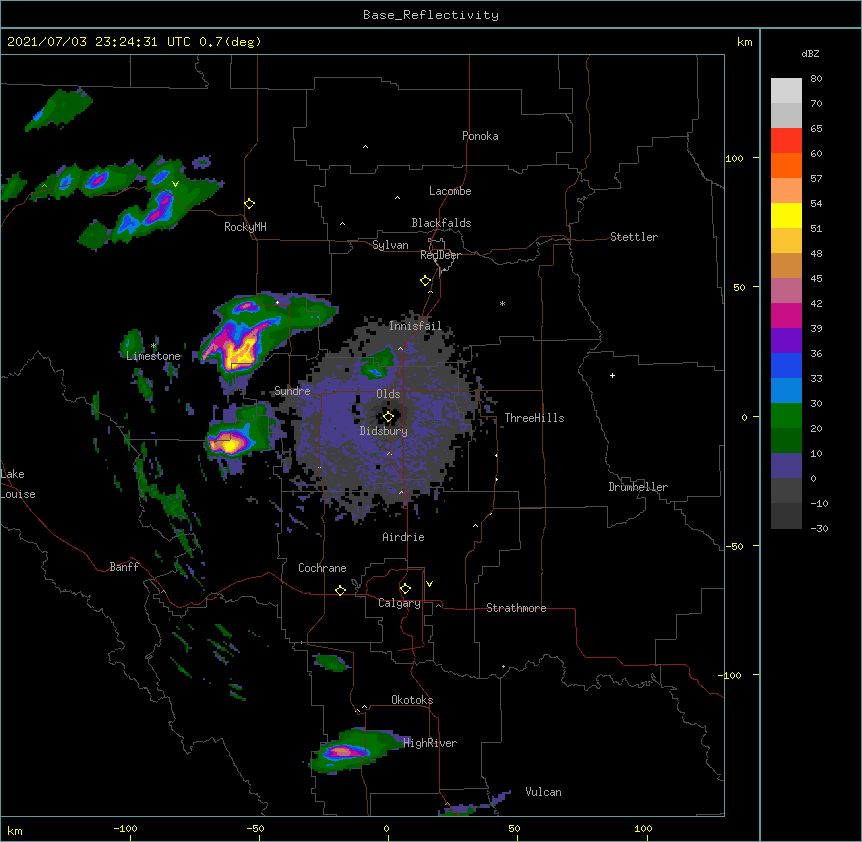This screenshot has width=862, height=842.
Task: Pick the red 60-65 dBZ legend swatch
Action: pos(786,140)
